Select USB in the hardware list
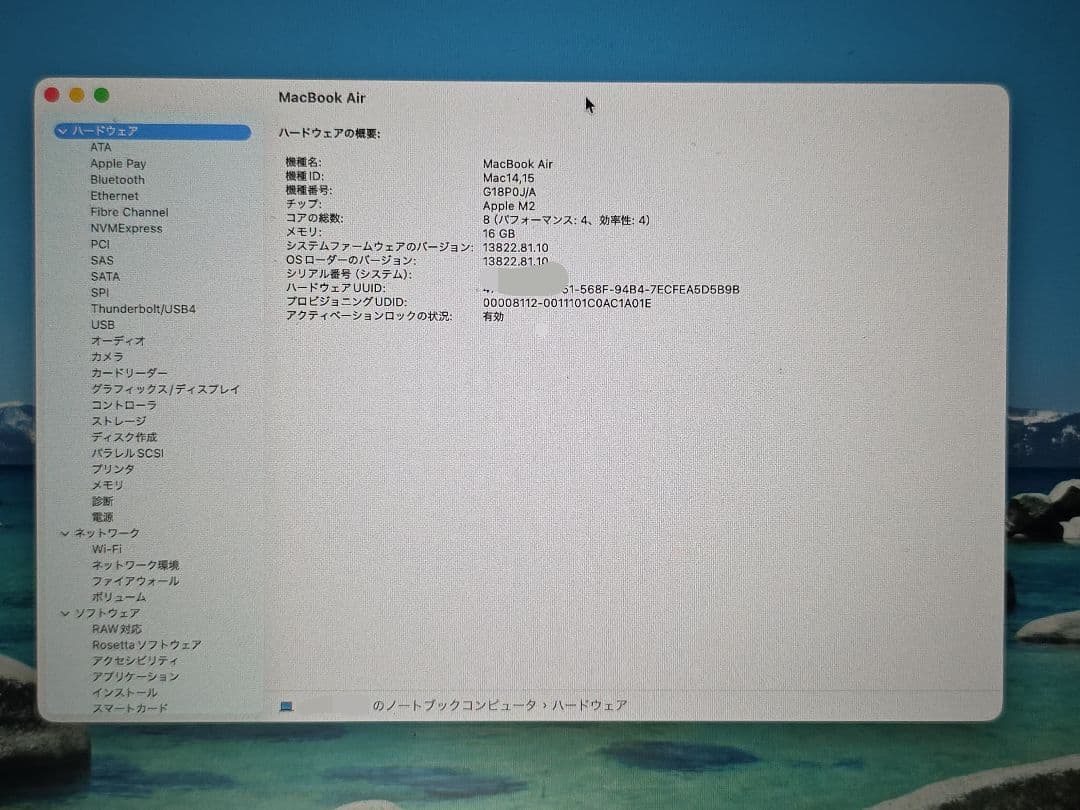 click(x=103, y=325)
